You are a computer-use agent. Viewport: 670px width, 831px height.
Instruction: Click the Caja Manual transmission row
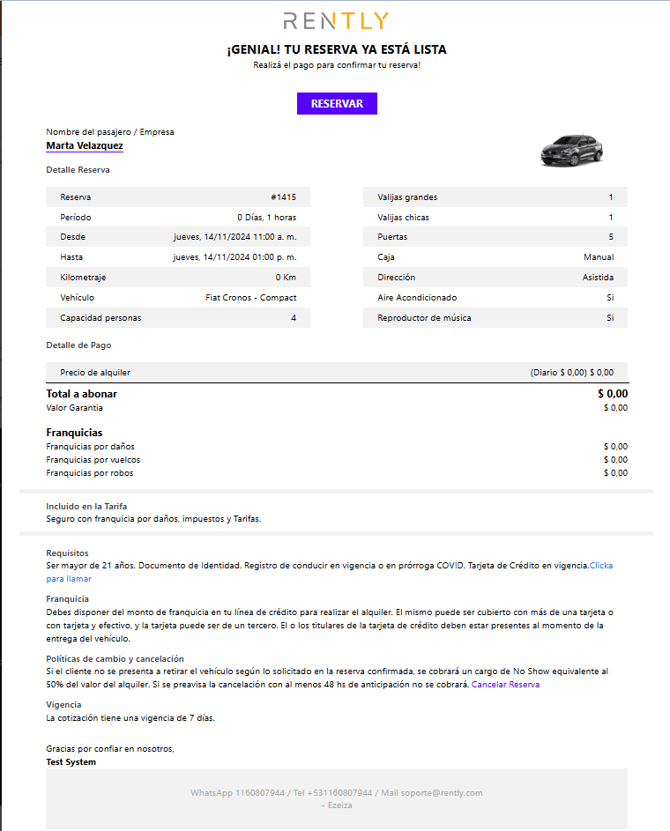click(x=495, y=257)
